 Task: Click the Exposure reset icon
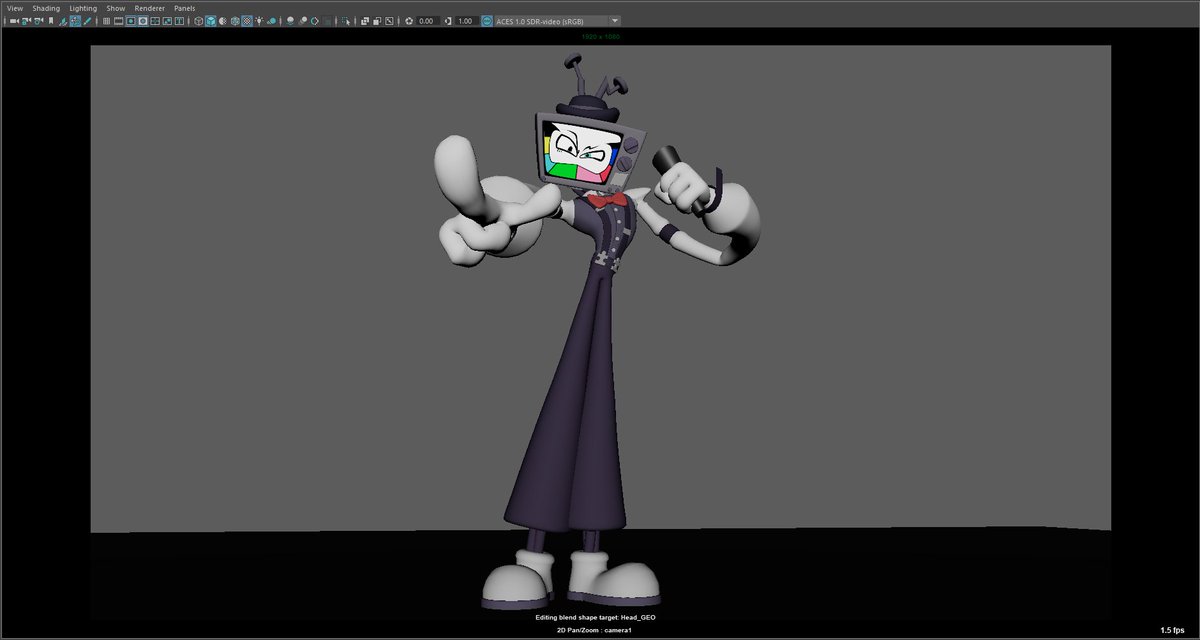[x=409, y=21]
